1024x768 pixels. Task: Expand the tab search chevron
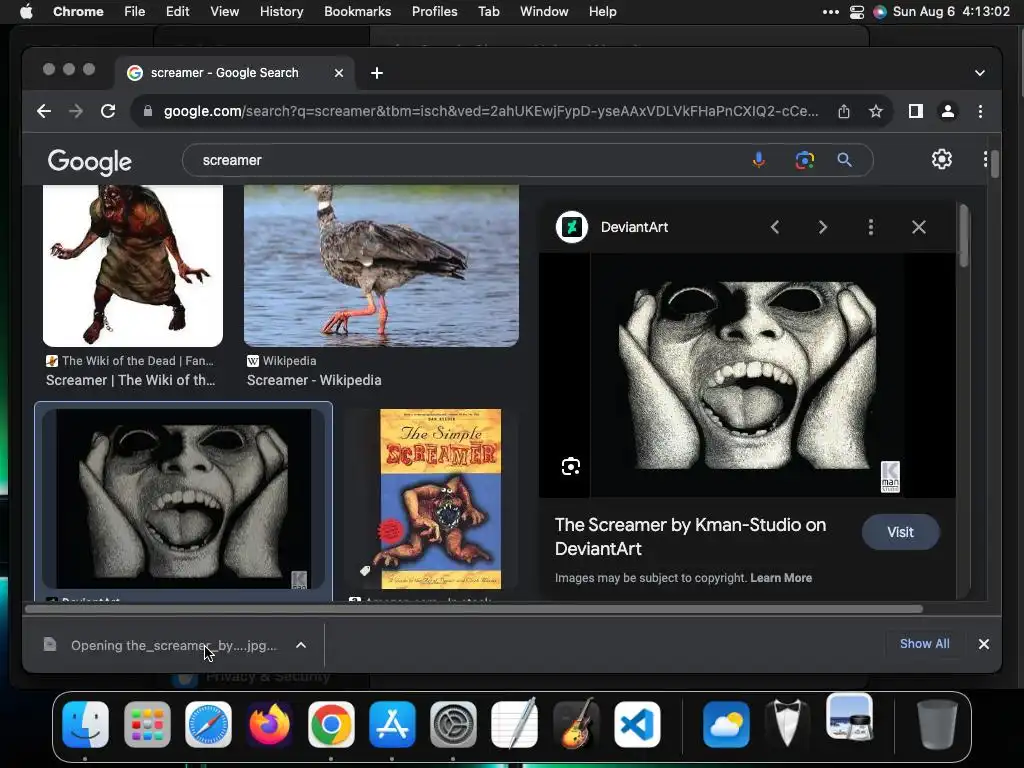click(980, 73)
